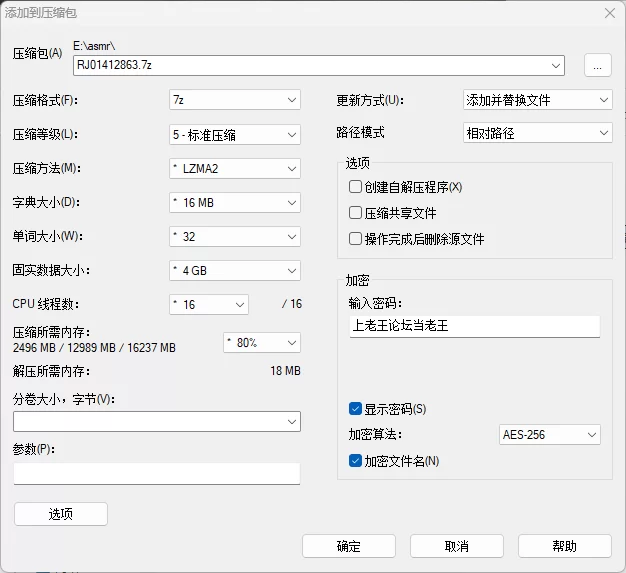
Task: Enable 操作完成后删除源文件 checkbox
Action: (x=355, y=239)
